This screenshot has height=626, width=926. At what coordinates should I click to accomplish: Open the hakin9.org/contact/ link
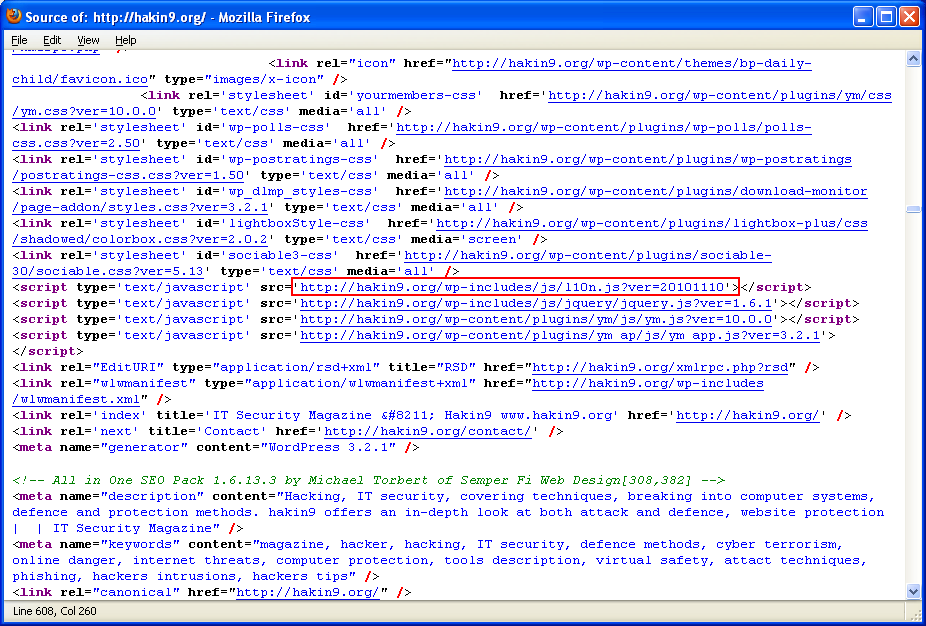point(428,431)
